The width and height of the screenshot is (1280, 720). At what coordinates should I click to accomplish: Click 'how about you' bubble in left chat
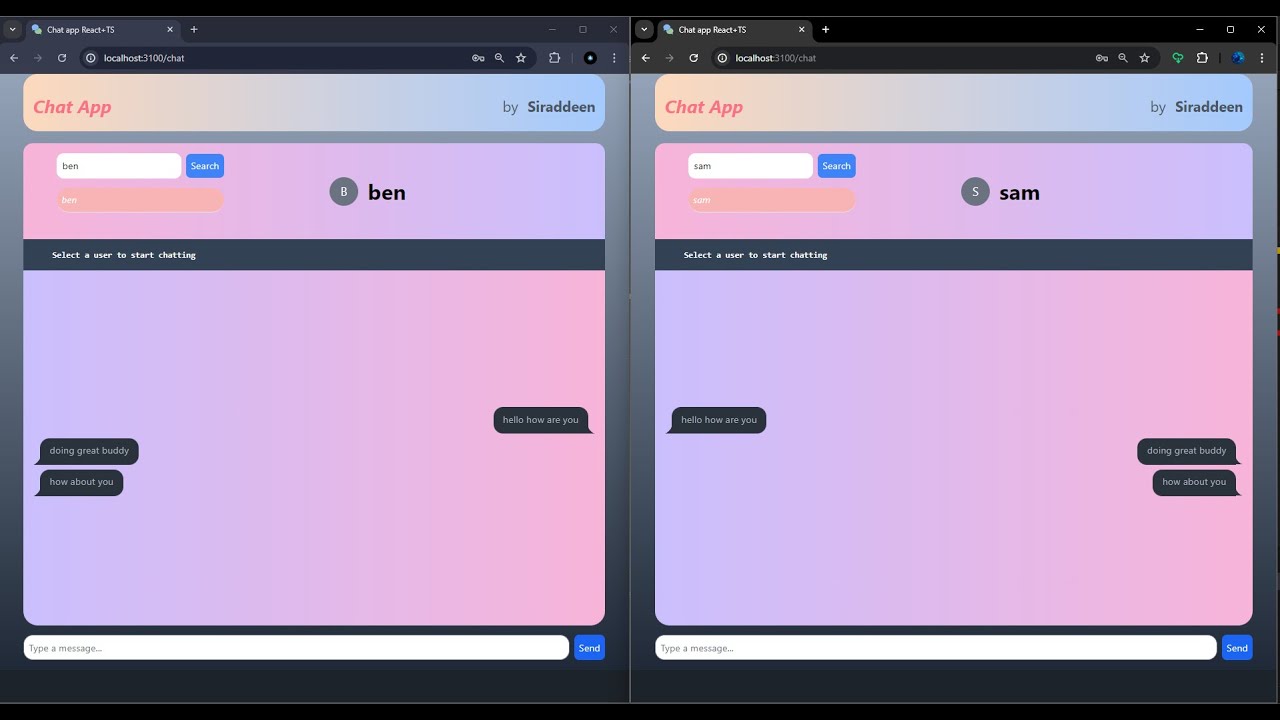coord(81,482)
